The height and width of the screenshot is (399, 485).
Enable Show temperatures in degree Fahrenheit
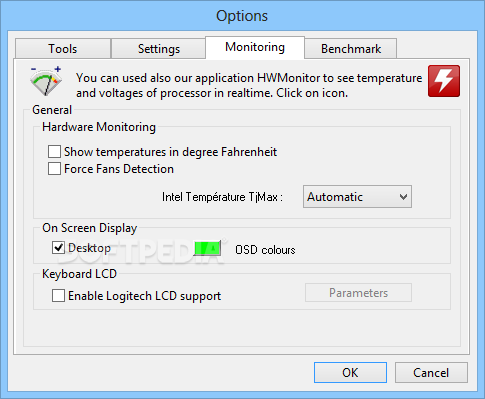[x=54, y=151]
